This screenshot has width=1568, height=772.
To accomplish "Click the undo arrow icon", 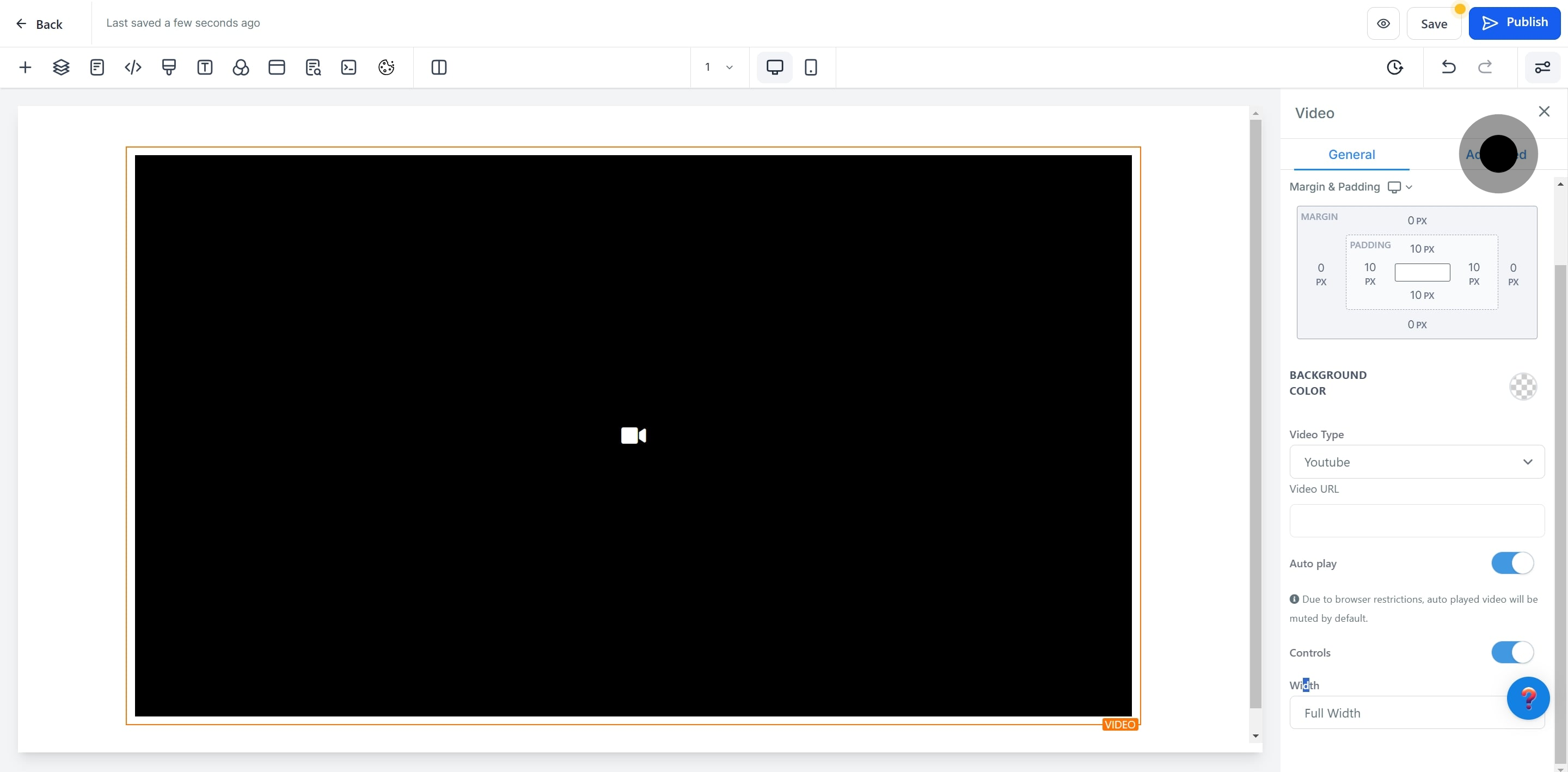I will click(x=1448, y=67).
